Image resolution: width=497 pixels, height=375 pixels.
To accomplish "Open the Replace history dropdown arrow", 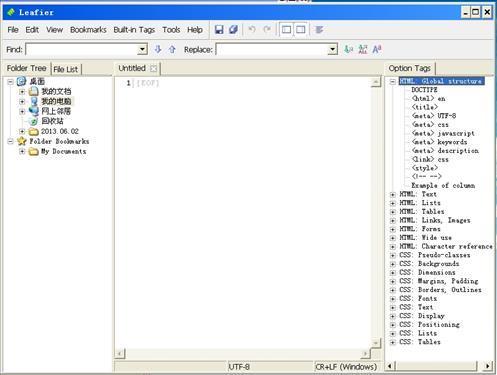I will click(x=332, y=49).
